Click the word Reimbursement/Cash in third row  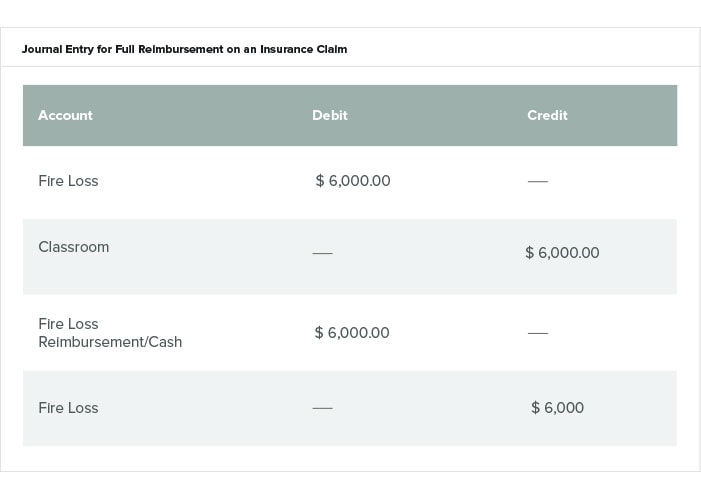pyautogui.click(x=110, y=342)
